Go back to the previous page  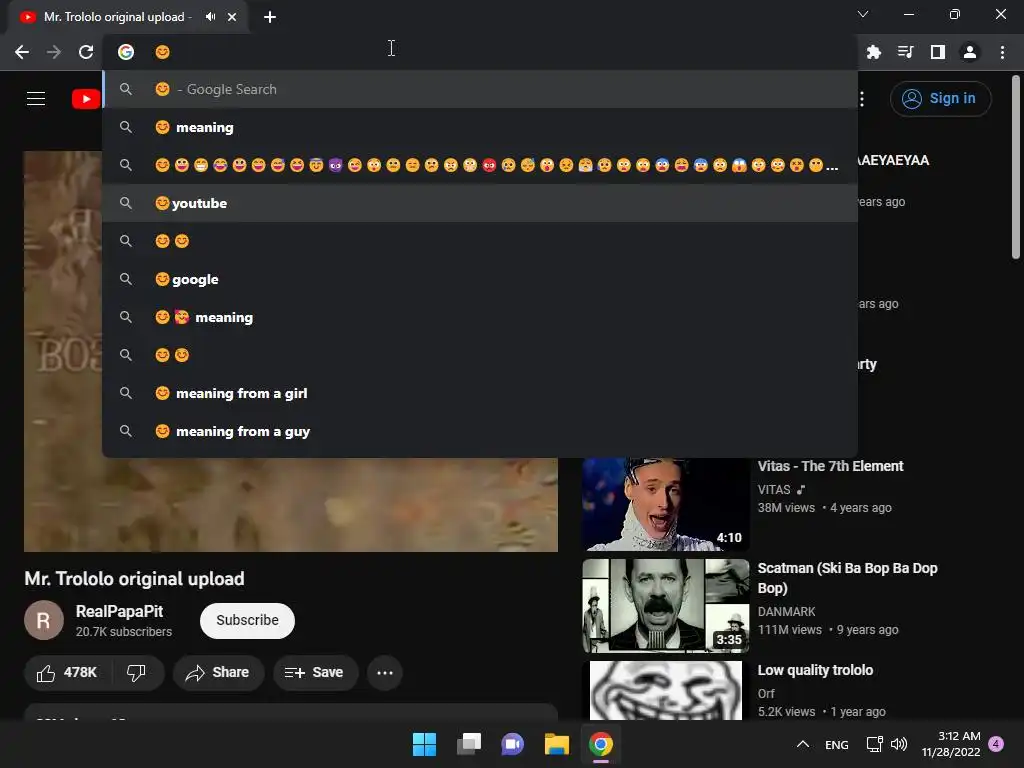point(22,52)
